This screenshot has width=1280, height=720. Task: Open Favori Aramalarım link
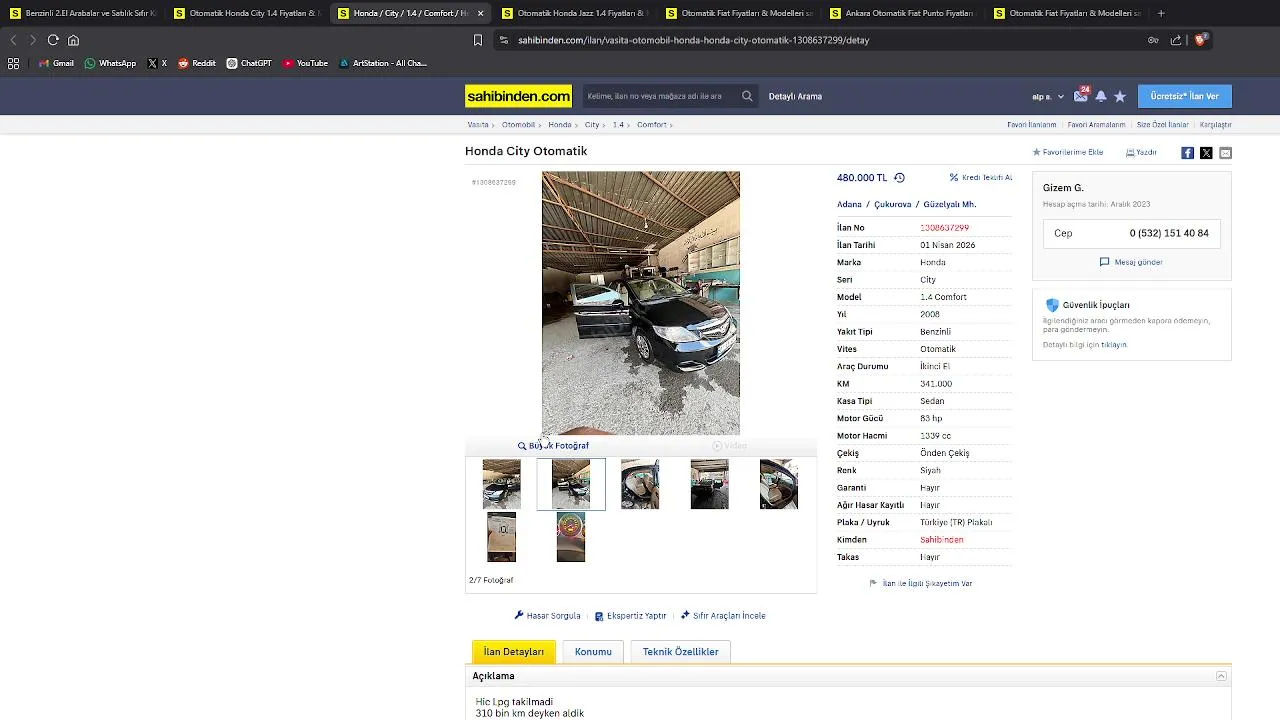pyautogui.click(x=1096, y=125)
